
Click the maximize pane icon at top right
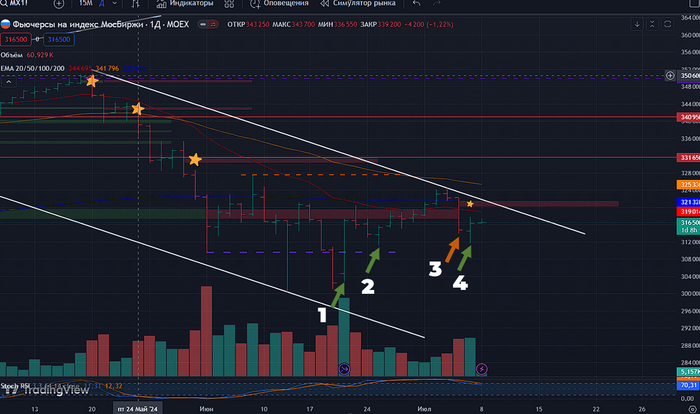coord(667,24)
